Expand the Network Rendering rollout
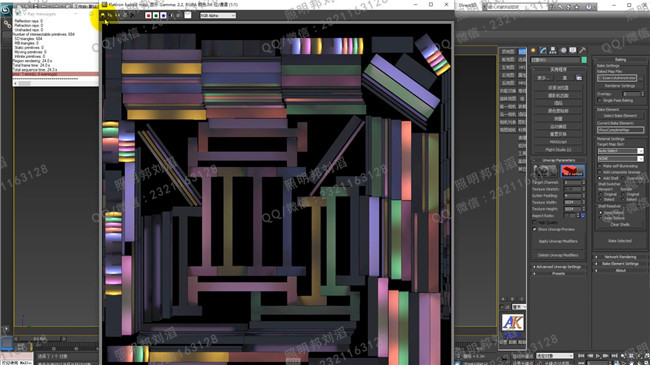 pos(620,257)
